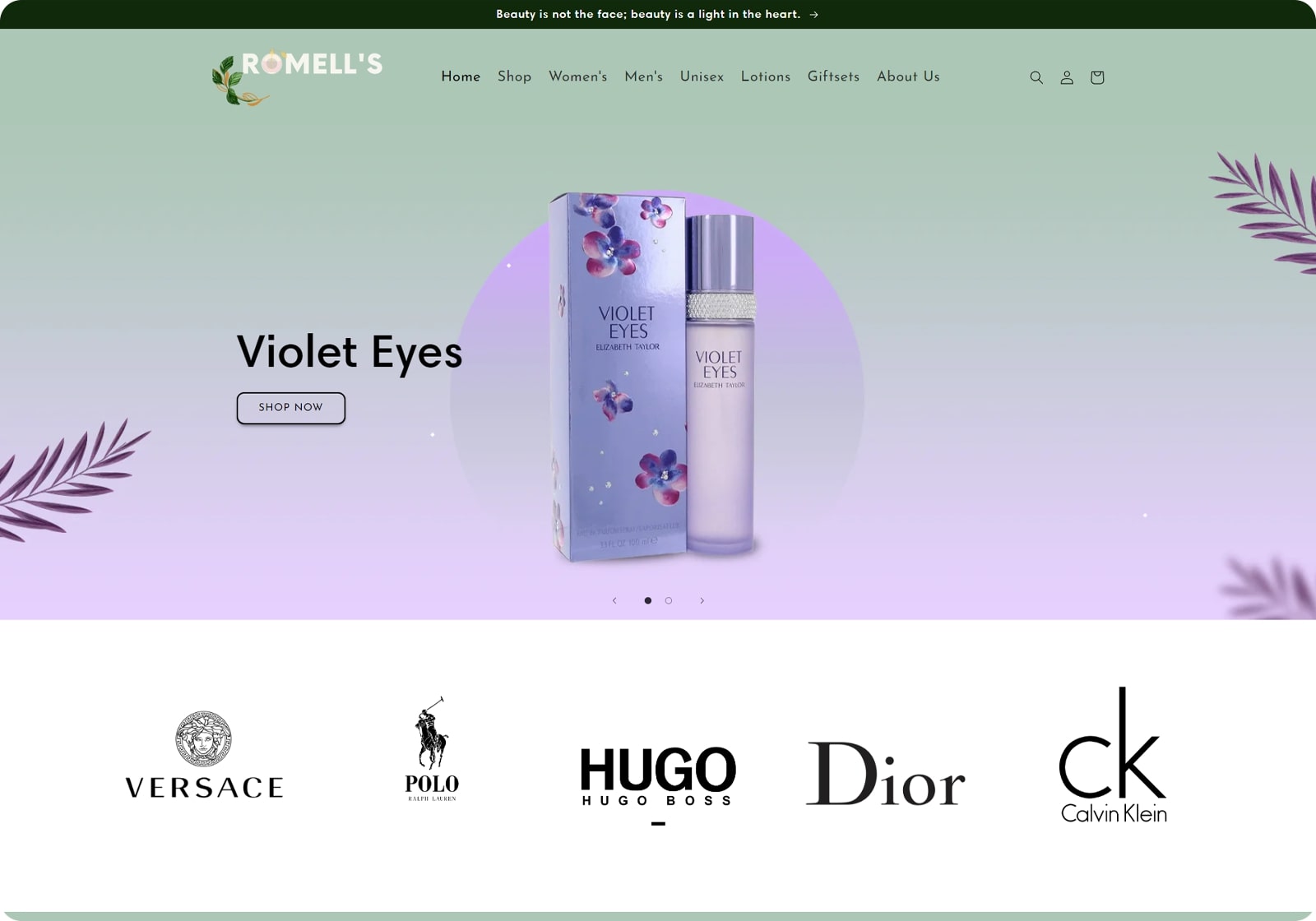Open the Shop menu item
1316x921 pixels.
click(x=514, y=76)
